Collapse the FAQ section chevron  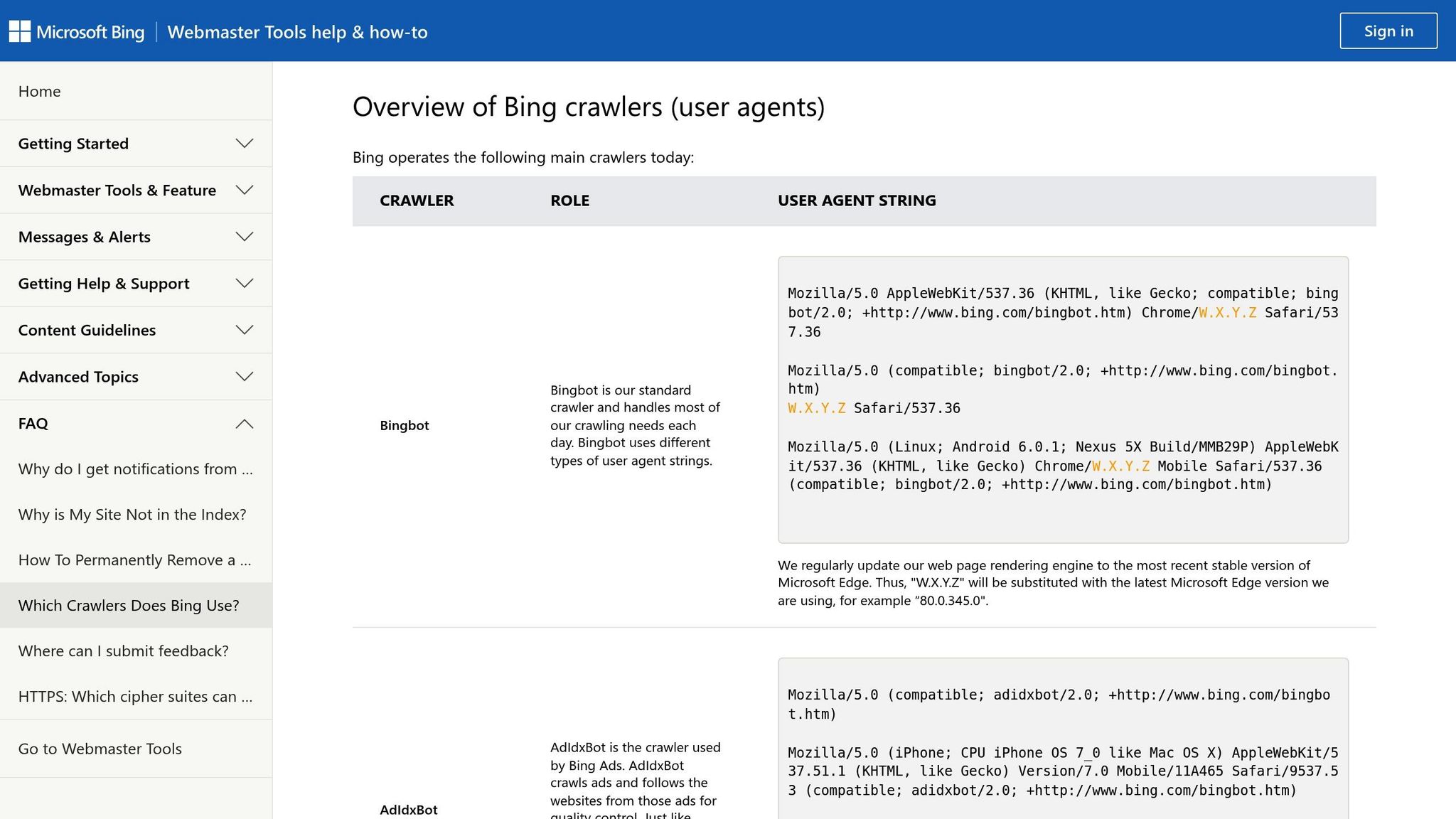(x=244, y=424)
